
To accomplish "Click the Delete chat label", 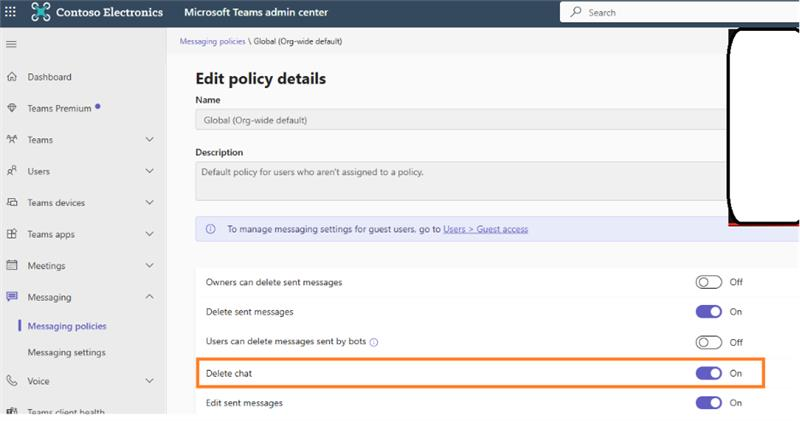I will [229, 374].
